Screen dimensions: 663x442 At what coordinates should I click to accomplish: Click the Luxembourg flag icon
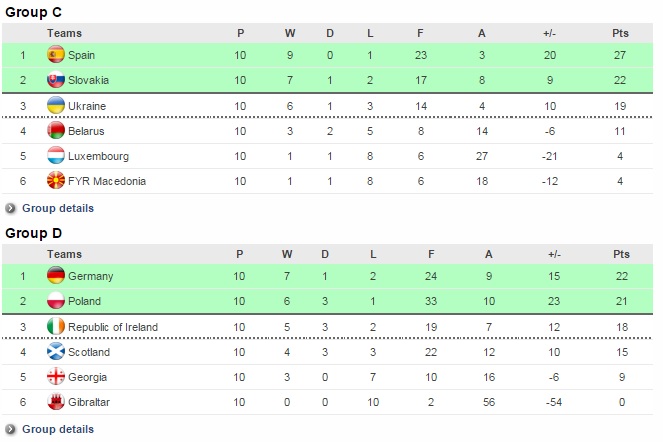point(56,156)
